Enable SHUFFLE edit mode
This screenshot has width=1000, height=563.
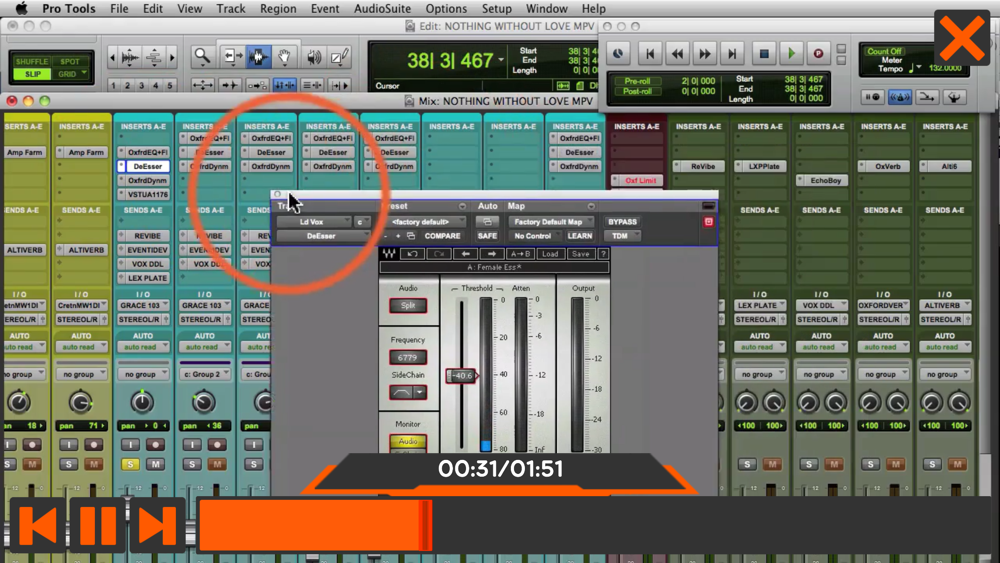pyautogui.click(x=32, y=61)
